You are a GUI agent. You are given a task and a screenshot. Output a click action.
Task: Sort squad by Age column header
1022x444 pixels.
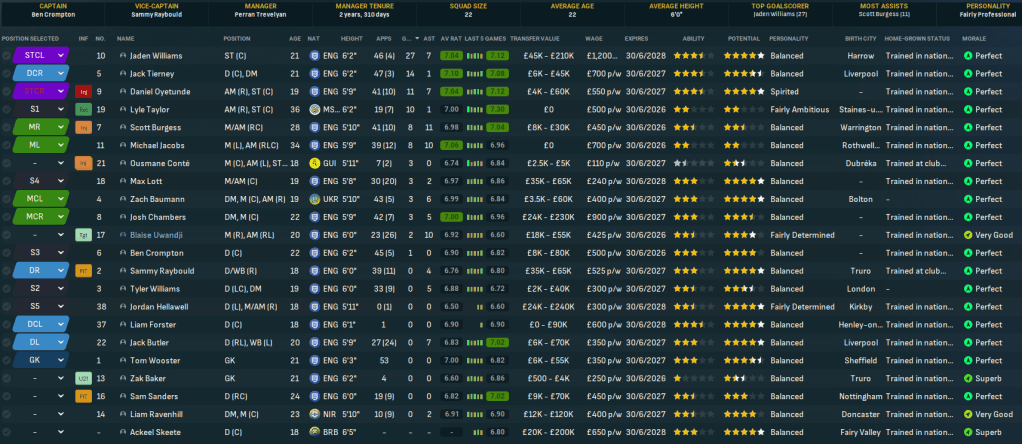tap(294, 38)
